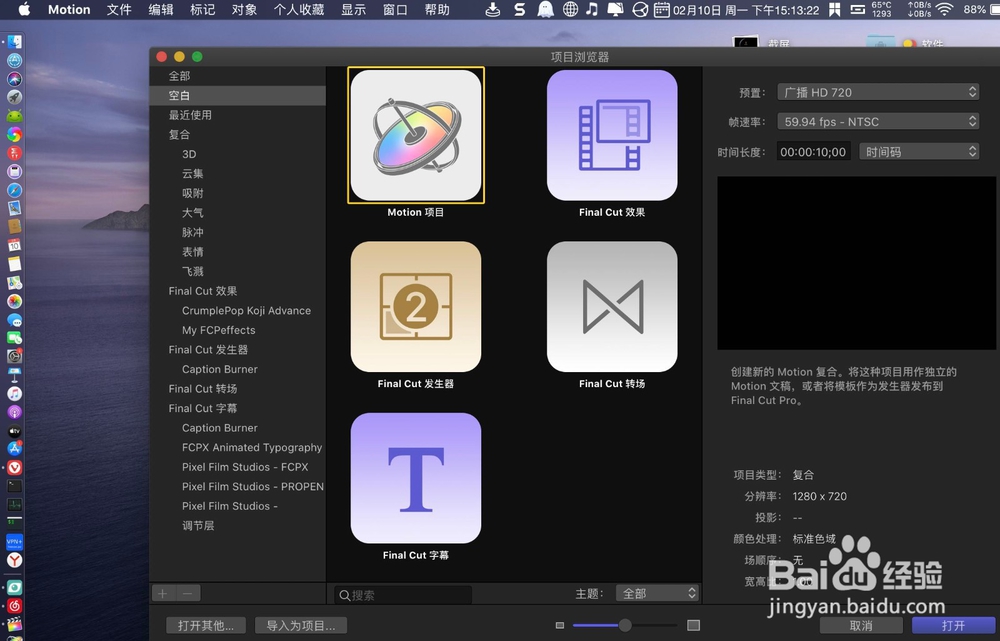This screenshot has height=641, width=1000.
Task: Open Launchpad rocket icon in the Dock
Action: tap(14, 98)
